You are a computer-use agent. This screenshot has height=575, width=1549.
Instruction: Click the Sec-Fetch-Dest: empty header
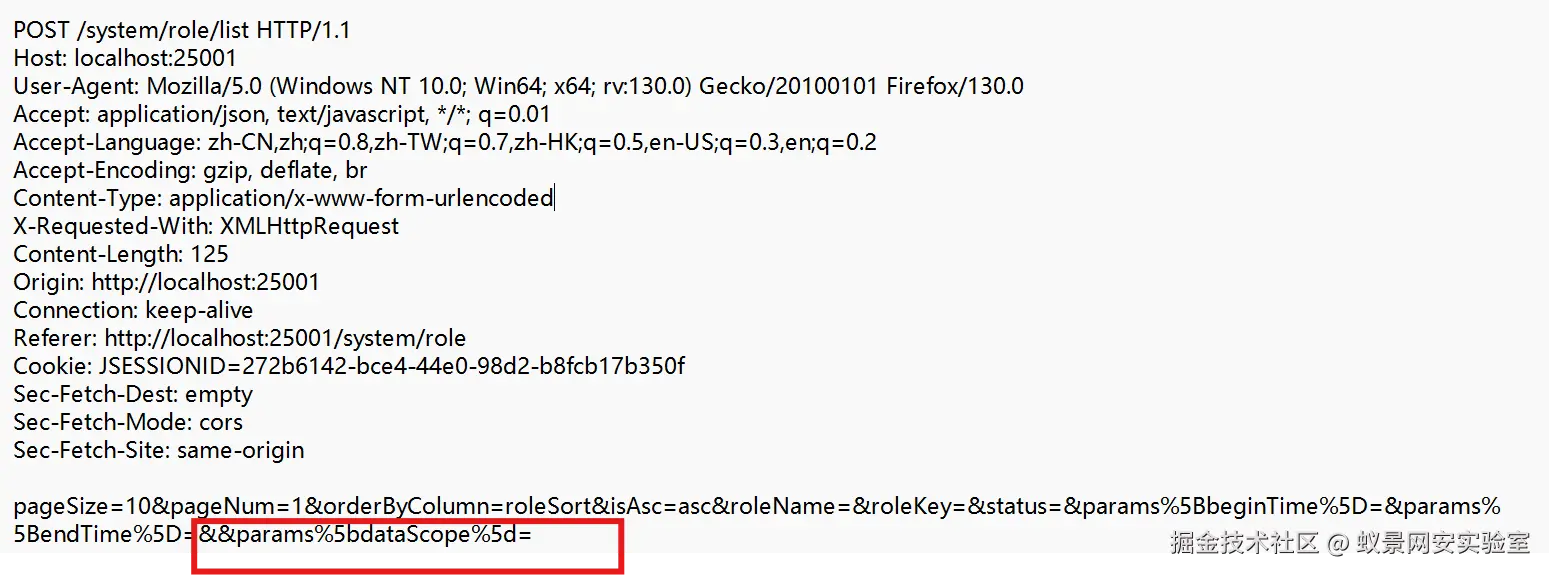point(133,394)
